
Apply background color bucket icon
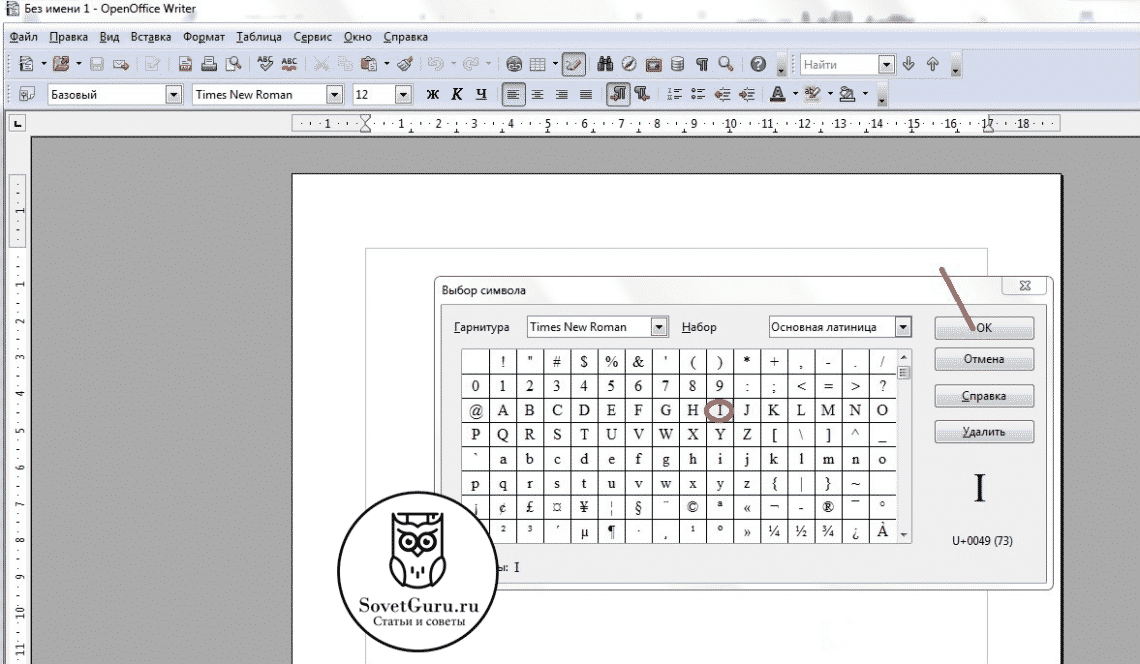tap(847, 95)
